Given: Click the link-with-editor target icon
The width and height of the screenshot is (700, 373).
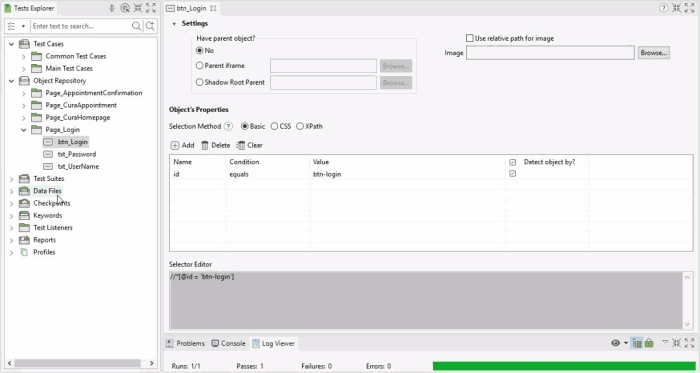Looking at the screenshot, I should point(125,8).
